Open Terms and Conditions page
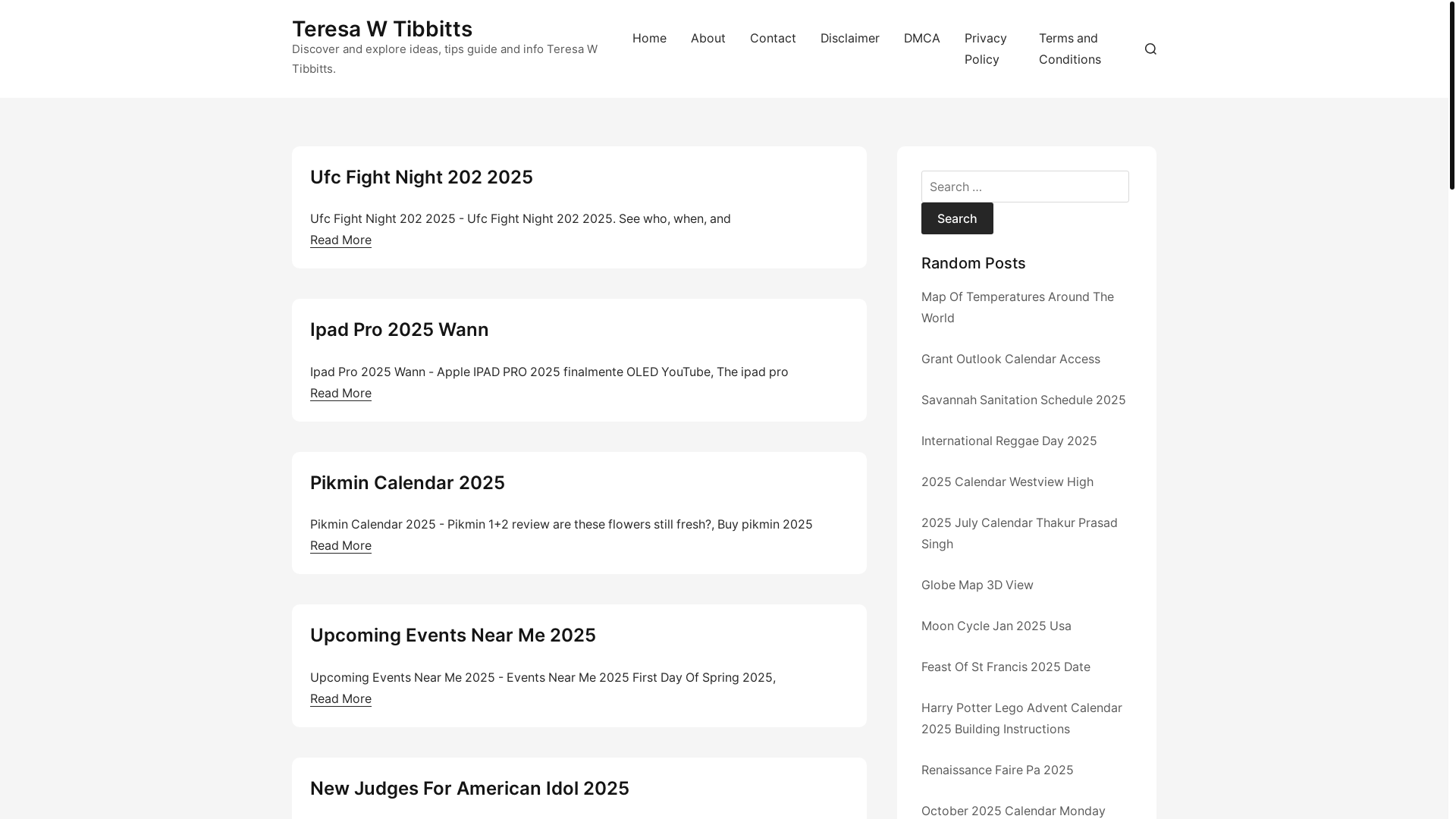This screenshot has height=819, width=1456. pos(1070,49)
